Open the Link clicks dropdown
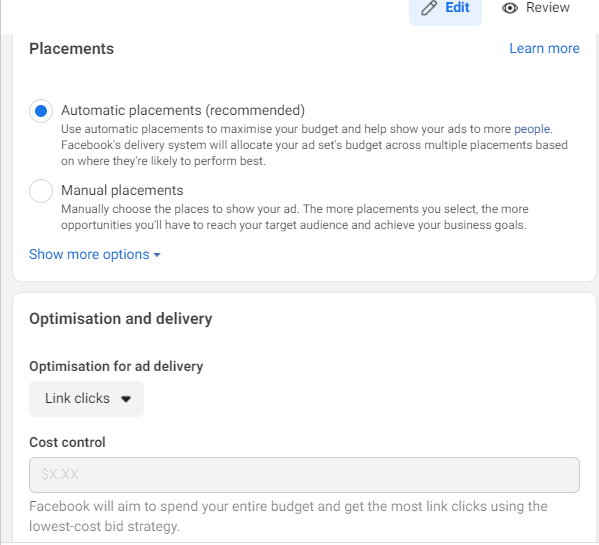This screenshot has width=599, height=545. tap(86, 399)
